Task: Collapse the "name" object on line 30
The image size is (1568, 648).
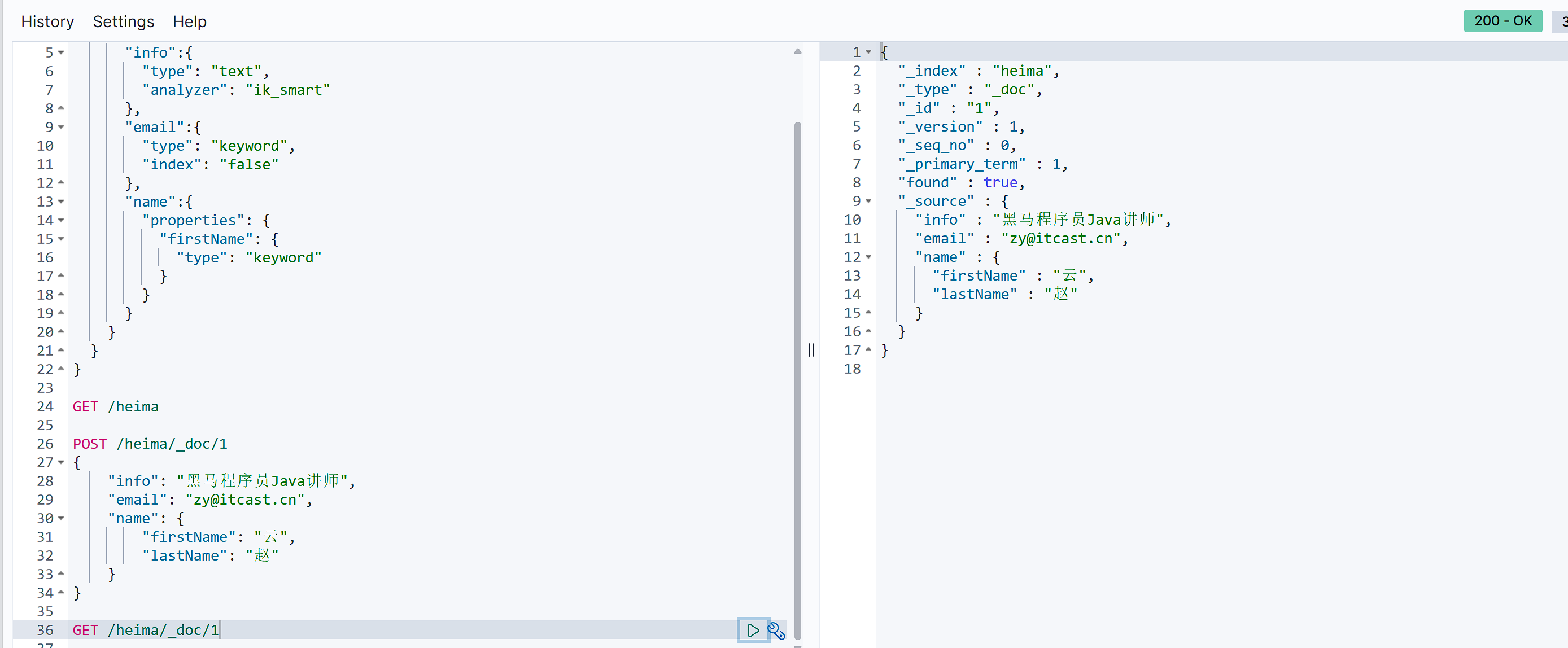Action: click(x=61, y=518)
